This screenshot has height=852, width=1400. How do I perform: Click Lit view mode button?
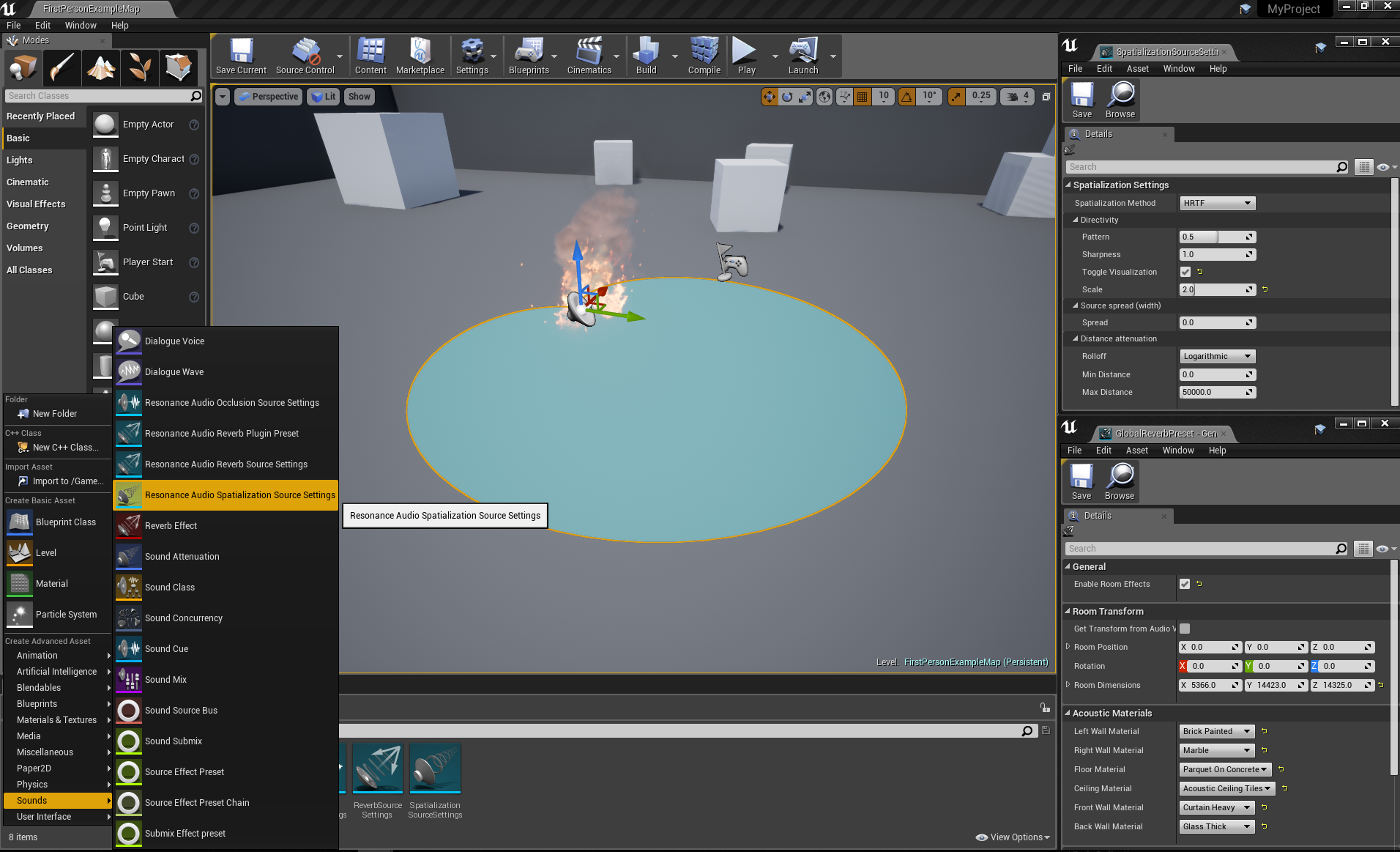pos(323,97)
